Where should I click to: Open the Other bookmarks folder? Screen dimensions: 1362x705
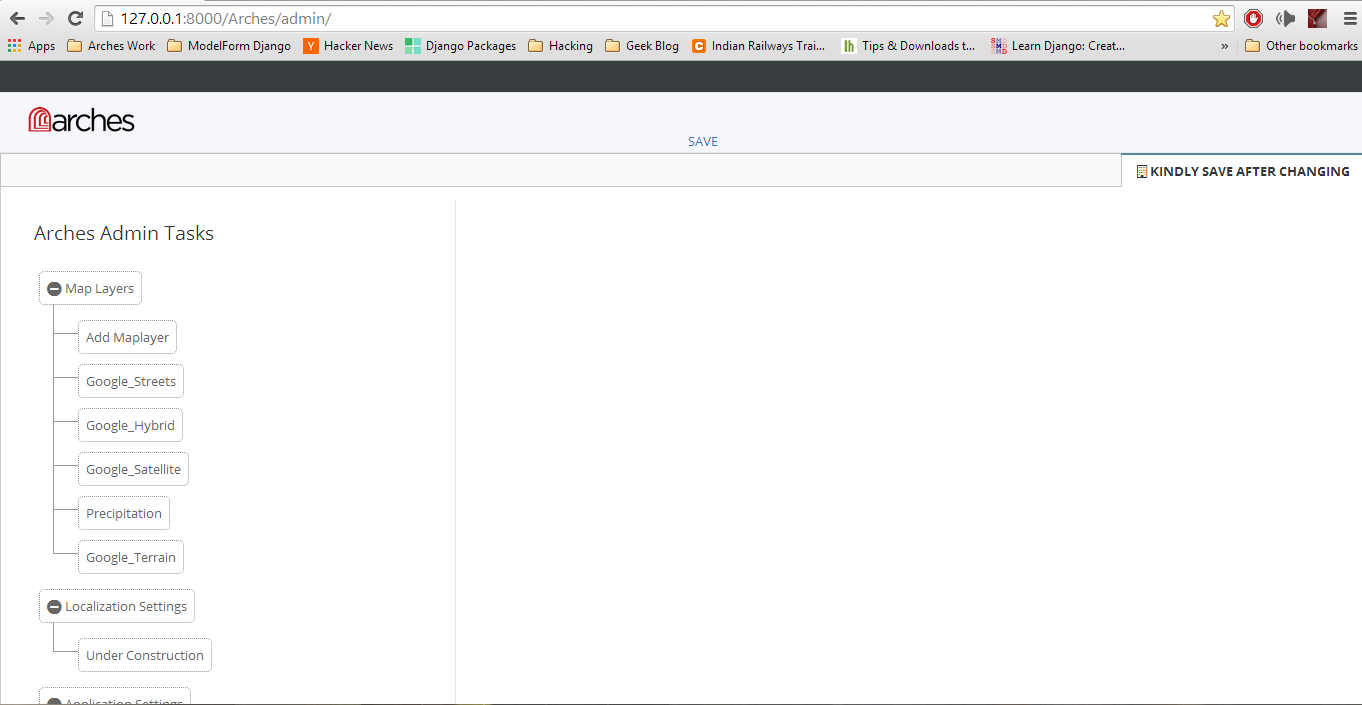click(x=1301, y=46)
